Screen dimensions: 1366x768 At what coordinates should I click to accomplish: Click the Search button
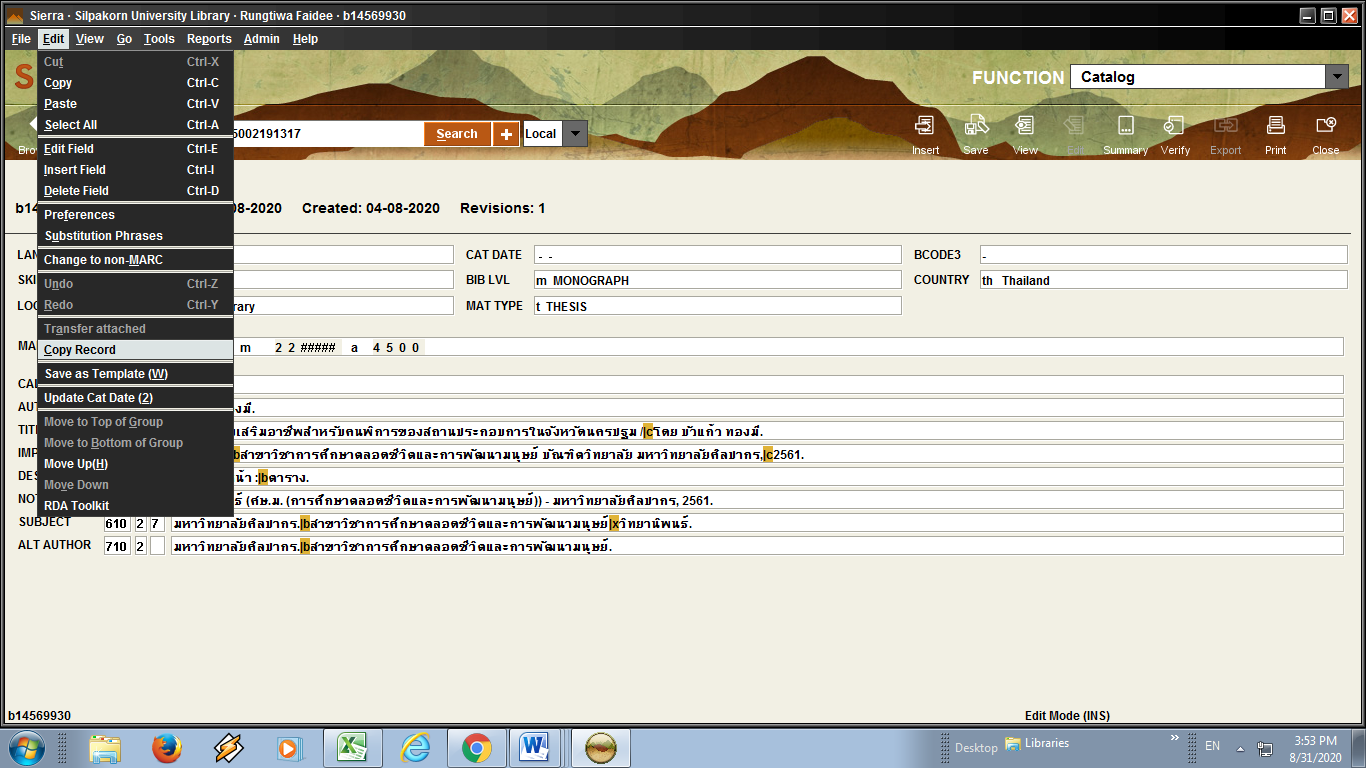457,134
